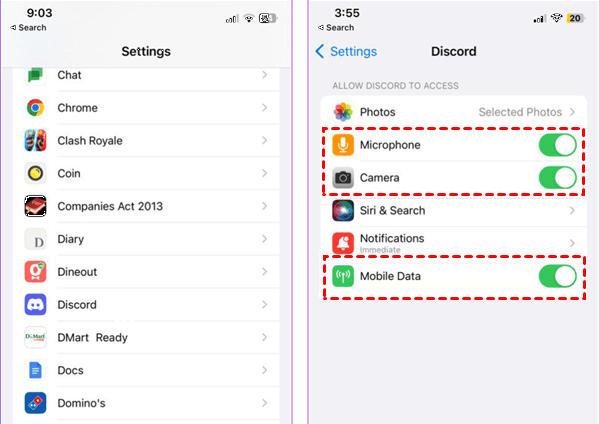Disable the Mobile Data switch
Viewport: 599px width, 424px height.
coord(557,276)
